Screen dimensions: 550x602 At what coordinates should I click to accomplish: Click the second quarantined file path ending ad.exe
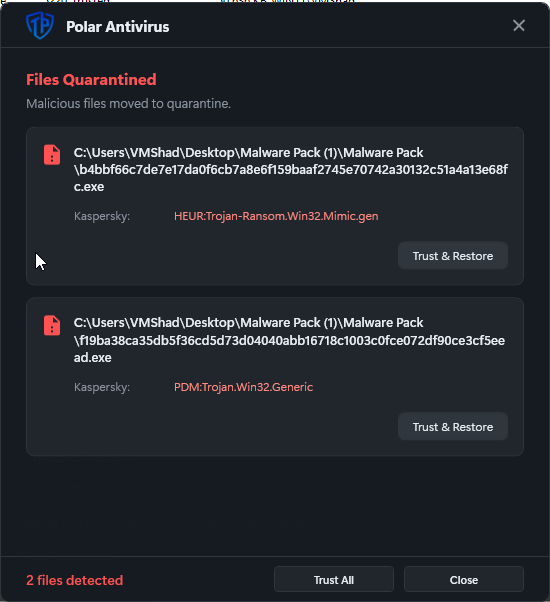click(x=289, y=340)
